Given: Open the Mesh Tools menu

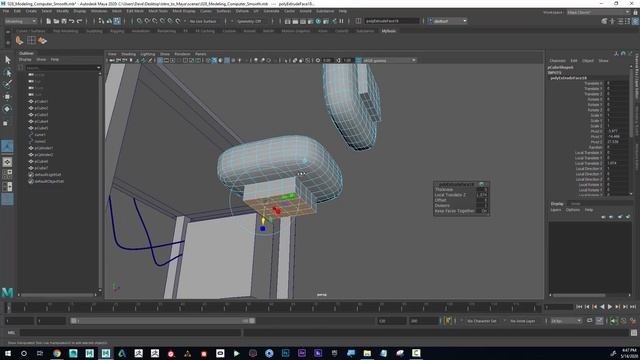Looking at the screenshot, I should (158, 11).
